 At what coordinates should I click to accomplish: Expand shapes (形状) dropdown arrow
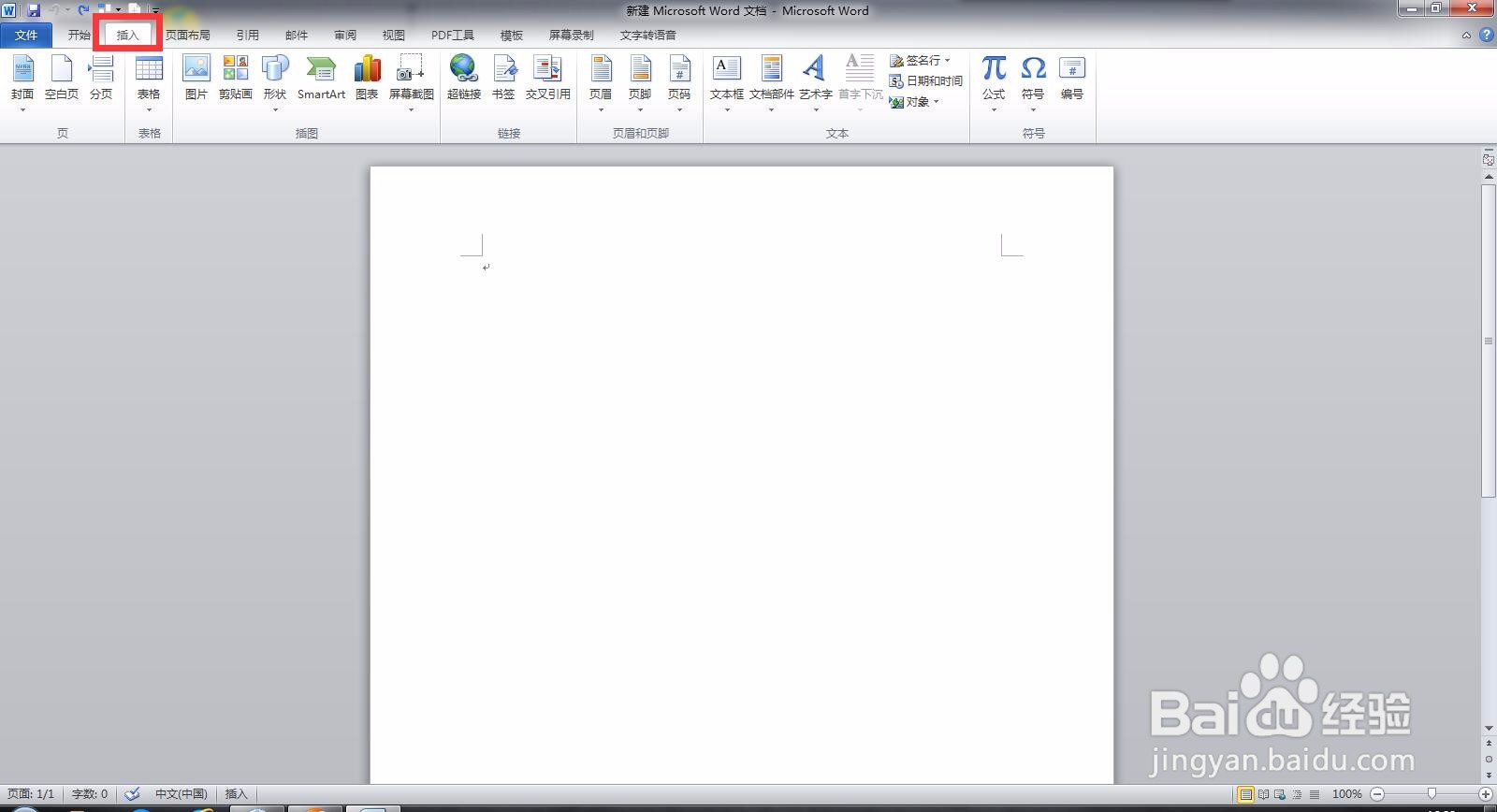(275, 110)
